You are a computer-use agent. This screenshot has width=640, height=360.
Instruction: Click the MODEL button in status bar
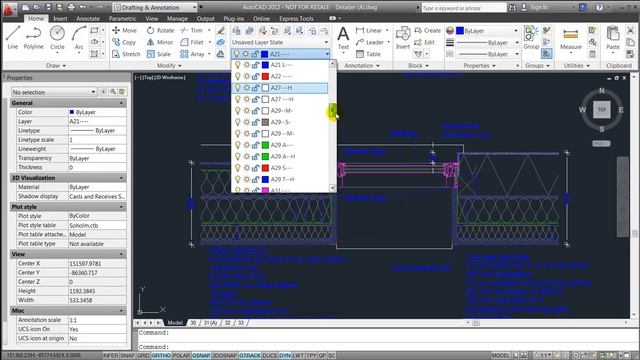coord(501,356)
